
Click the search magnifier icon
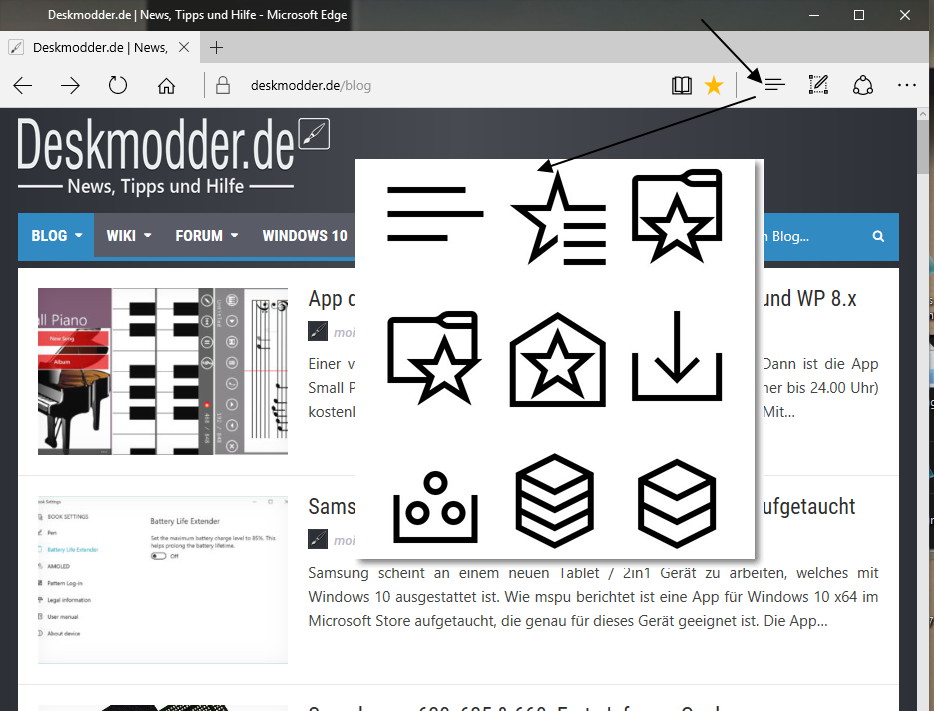point(878,236)
